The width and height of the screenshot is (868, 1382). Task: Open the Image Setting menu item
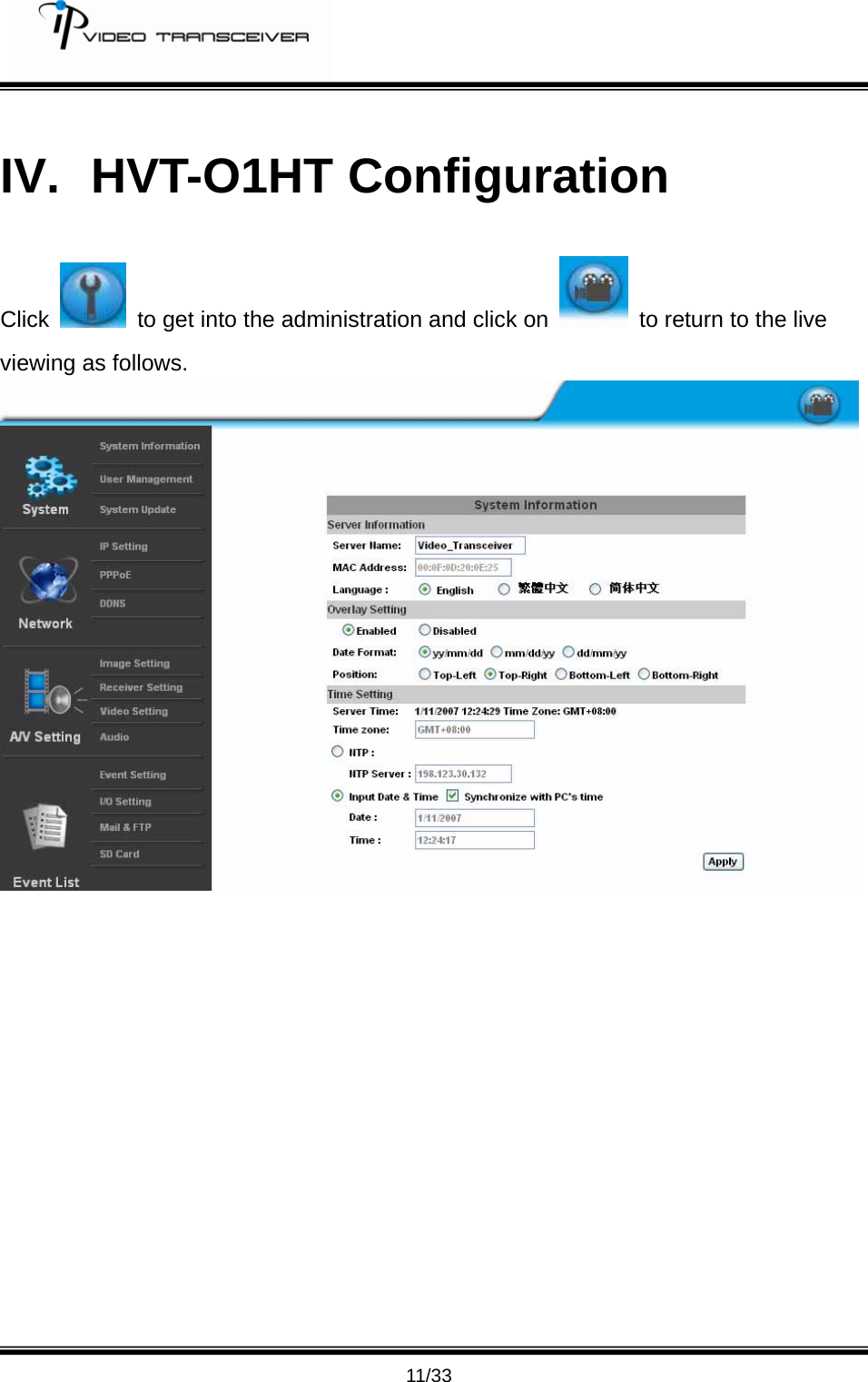(134, 664)
